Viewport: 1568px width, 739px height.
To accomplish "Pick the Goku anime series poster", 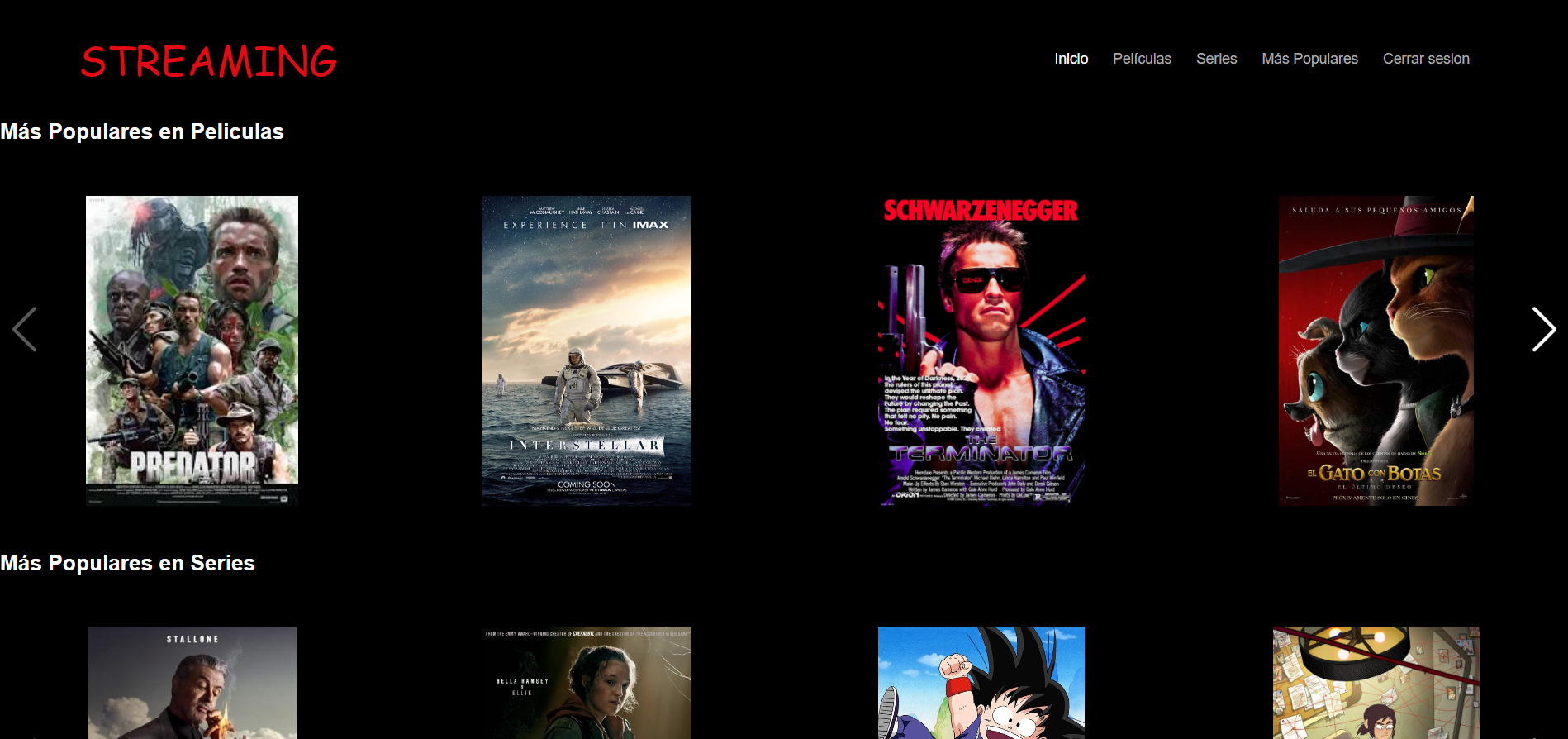I will point(981,682).
